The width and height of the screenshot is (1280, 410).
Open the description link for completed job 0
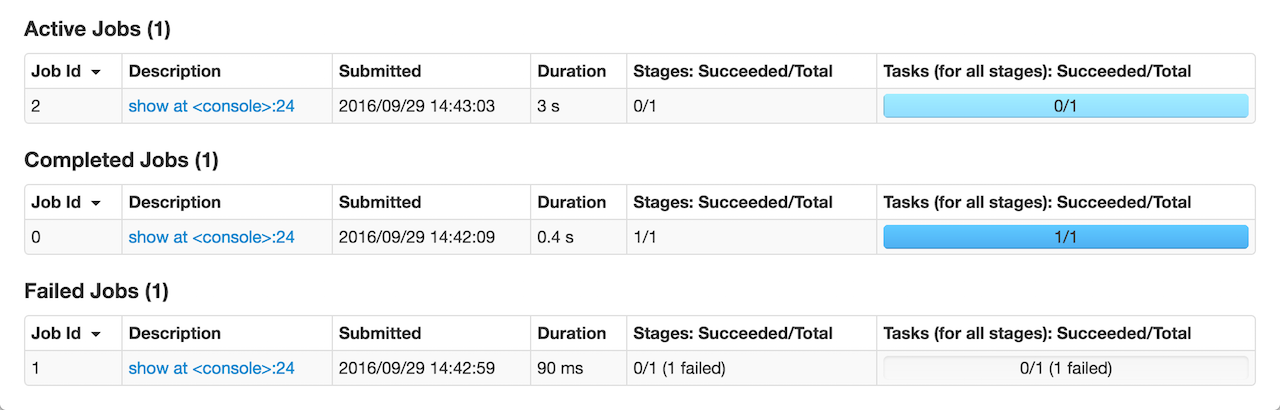(x=211, y=237)
